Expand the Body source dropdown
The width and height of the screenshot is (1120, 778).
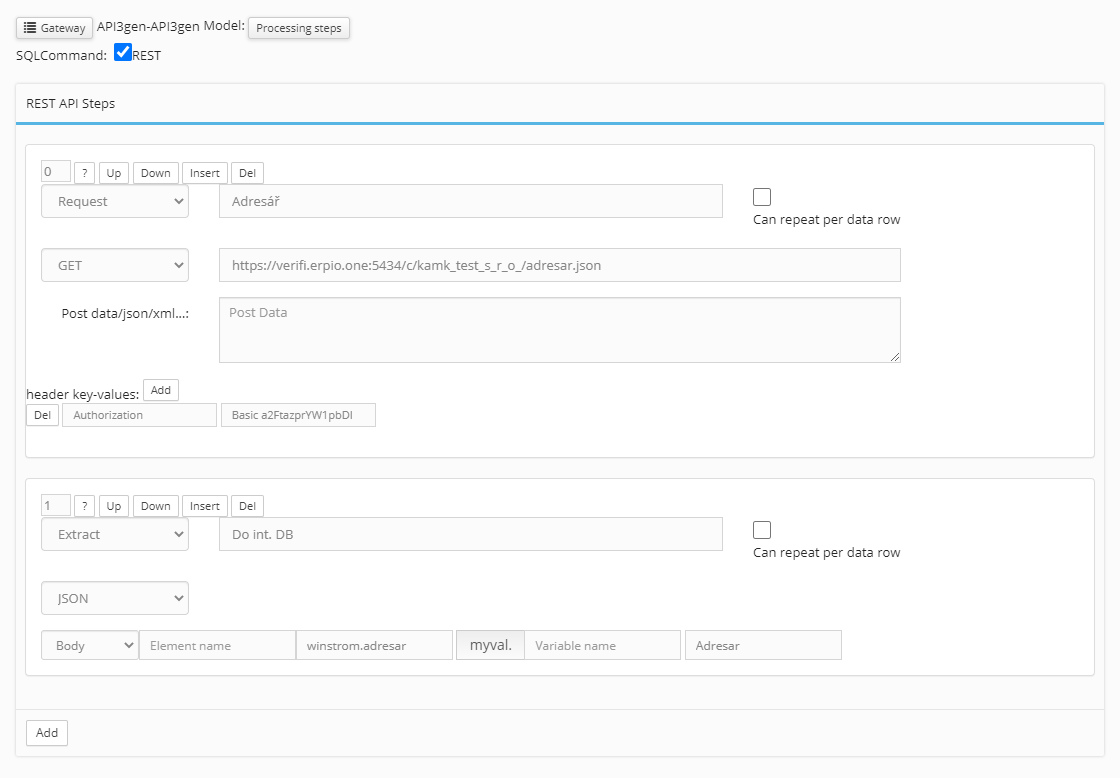[x=90, y=645]
